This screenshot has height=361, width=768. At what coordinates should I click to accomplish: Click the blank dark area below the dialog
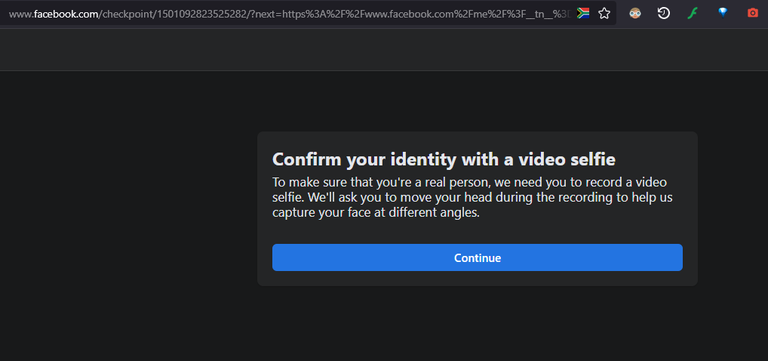tap(477, 323)
